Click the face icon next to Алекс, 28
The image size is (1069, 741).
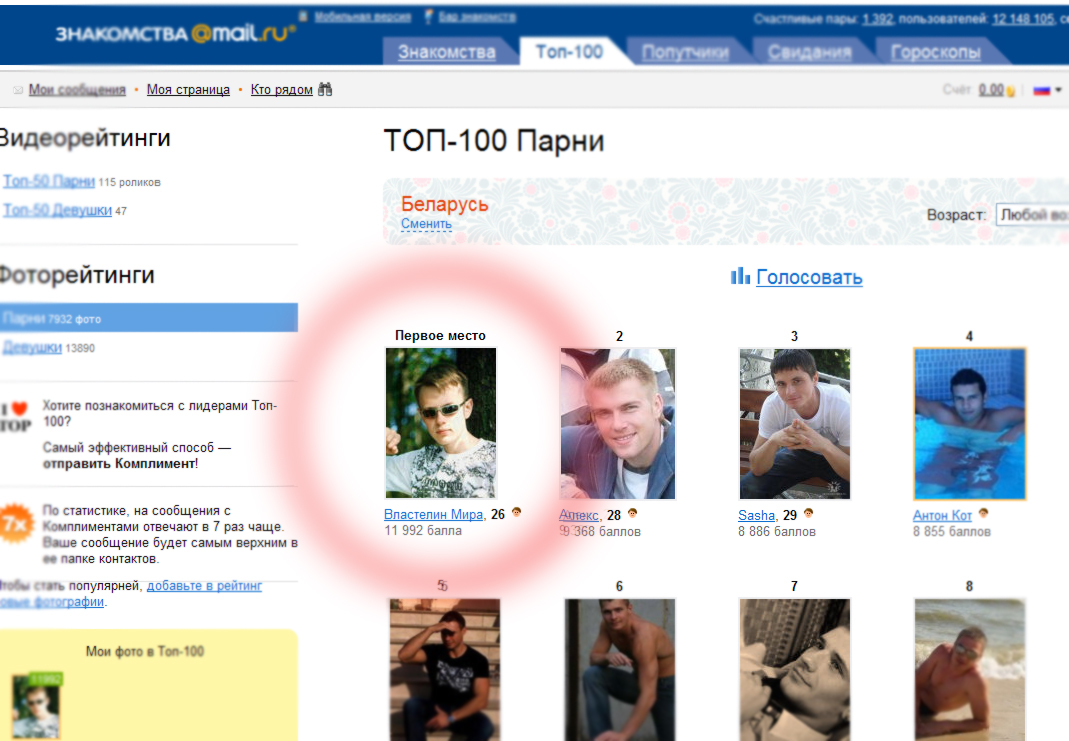633,513
